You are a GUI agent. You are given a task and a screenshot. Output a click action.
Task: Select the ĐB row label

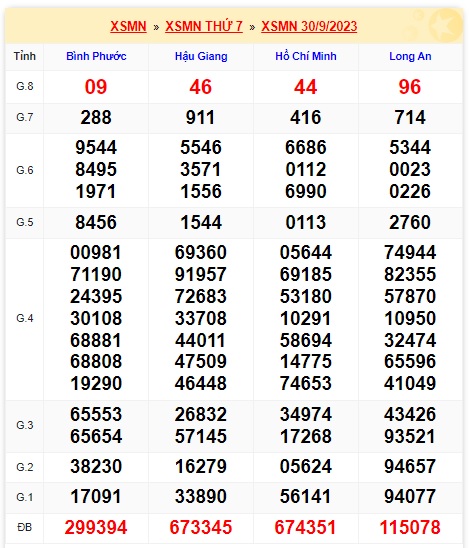coord(24,527)
